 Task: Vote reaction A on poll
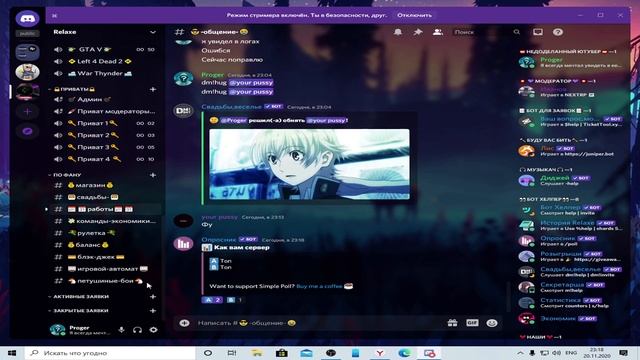(x=212, y=300)
